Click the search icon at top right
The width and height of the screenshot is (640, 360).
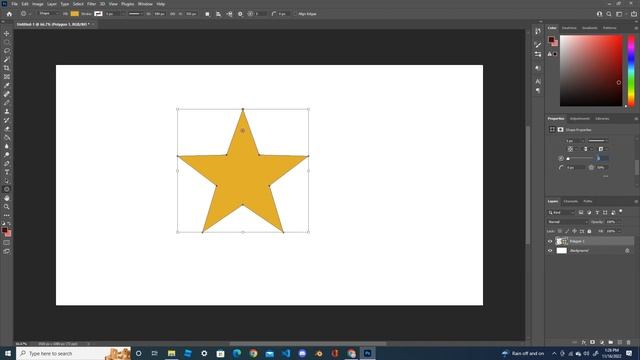click(x=609, y=14)
